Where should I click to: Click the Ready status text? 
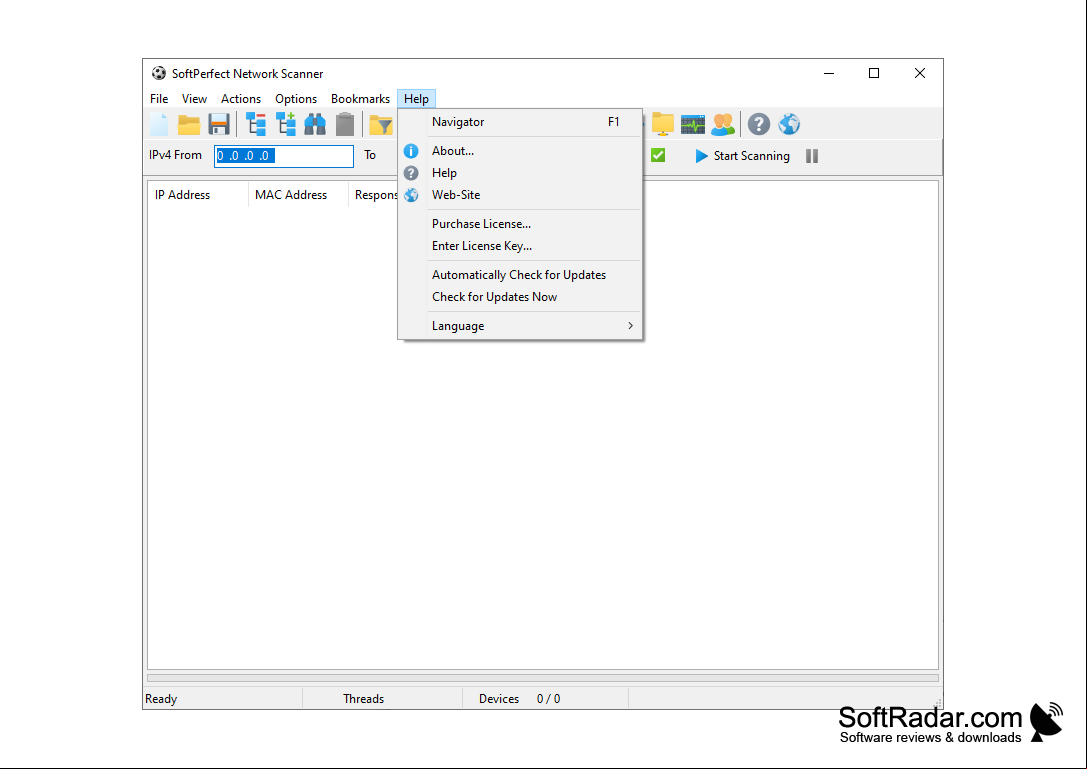[161, 699]
